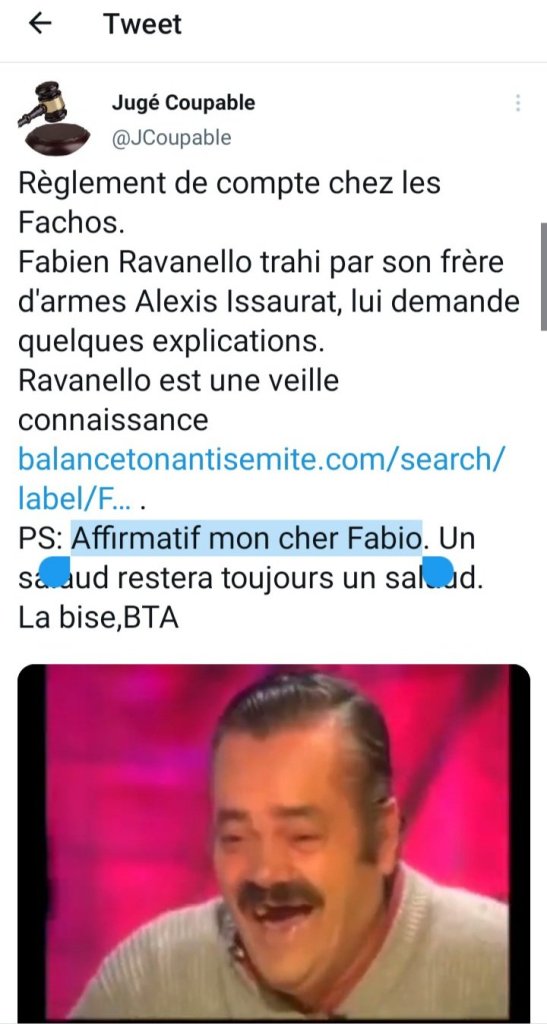Tap the word connaissance
Image resolution: width=547 pixels, height=1024 pixels.
pyautogui.click(x=113, y=420)
